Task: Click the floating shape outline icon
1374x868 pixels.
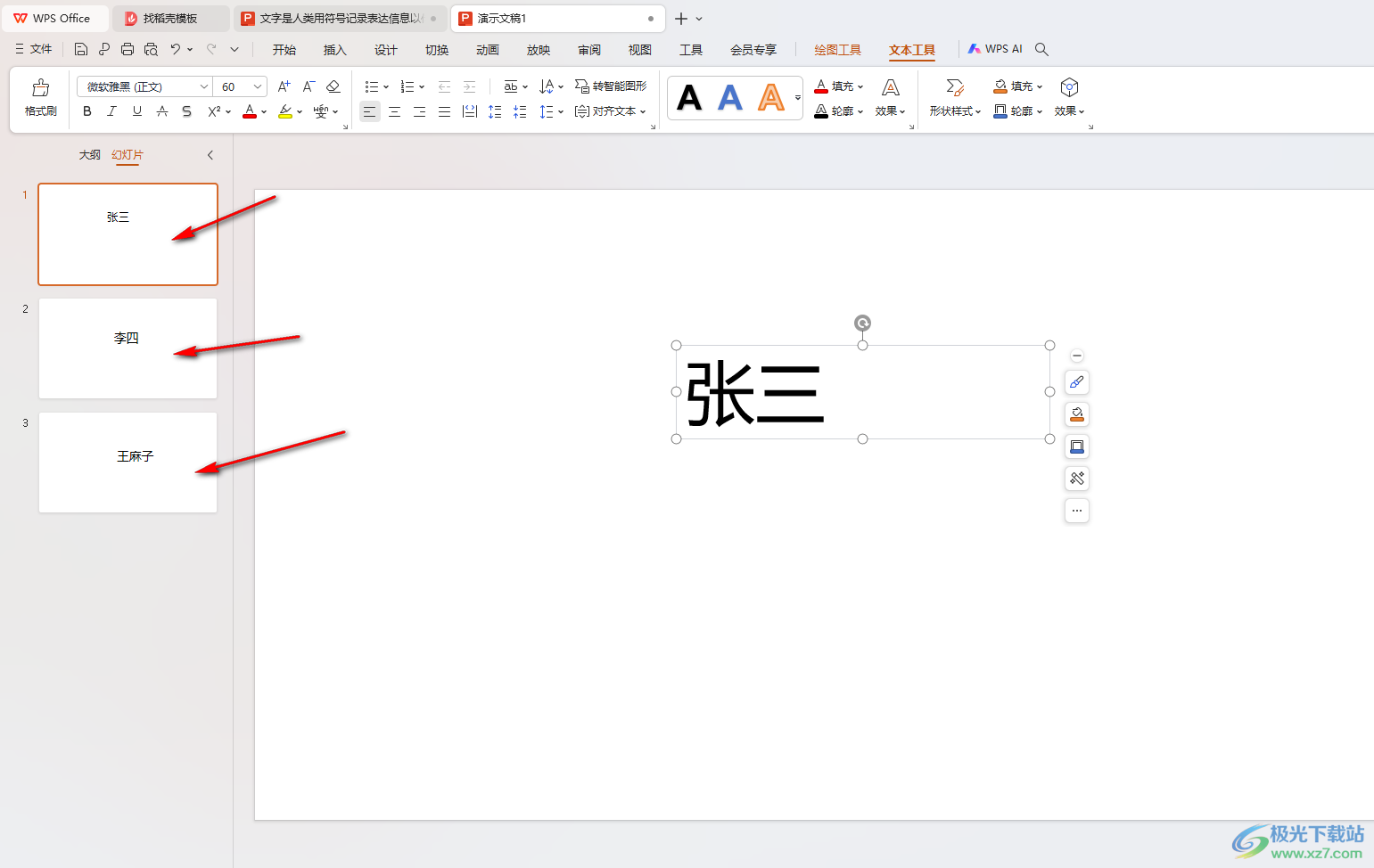Action: tap(1077, 446)
